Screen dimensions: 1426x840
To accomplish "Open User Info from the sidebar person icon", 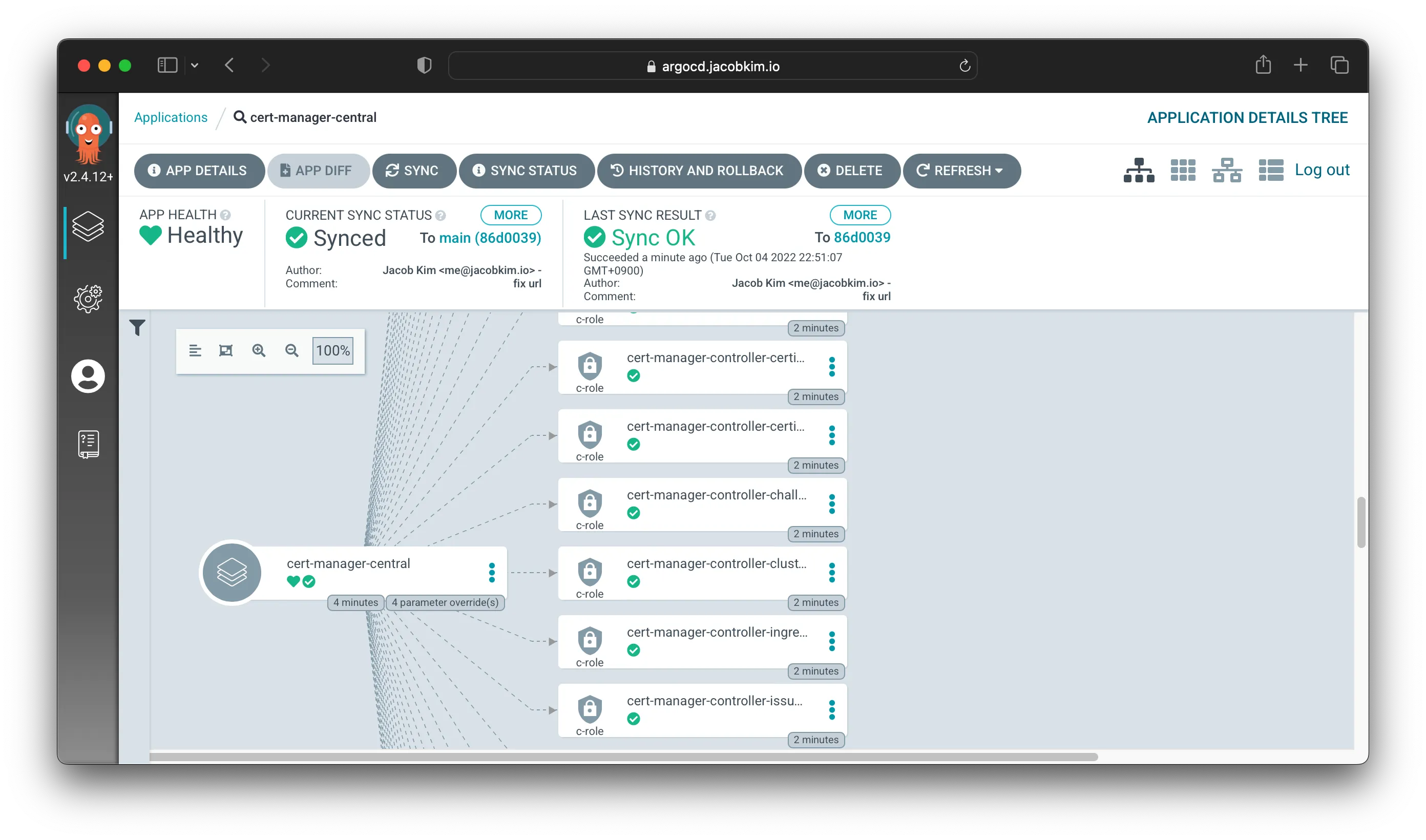I will tap(88, 376).
